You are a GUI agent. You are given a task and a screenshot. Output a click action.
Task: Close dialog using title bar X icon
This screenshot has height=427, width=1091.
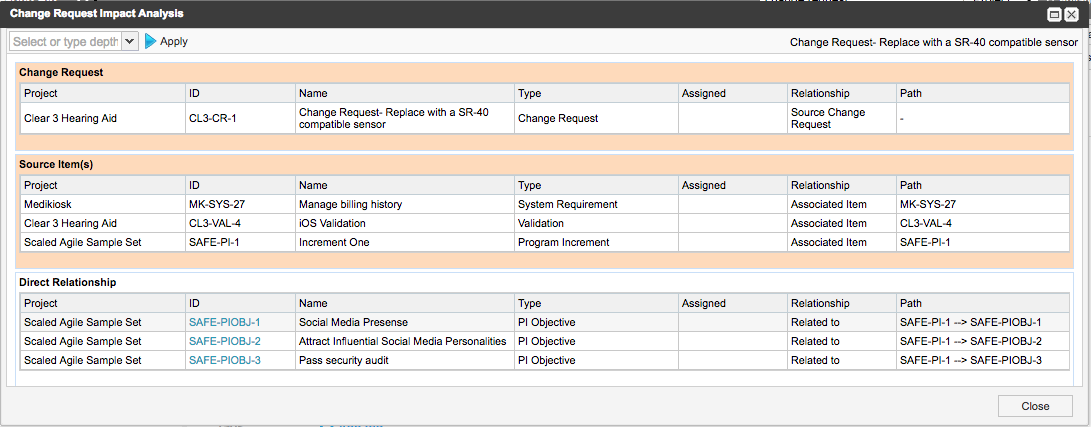click(x=1071, y=15)
